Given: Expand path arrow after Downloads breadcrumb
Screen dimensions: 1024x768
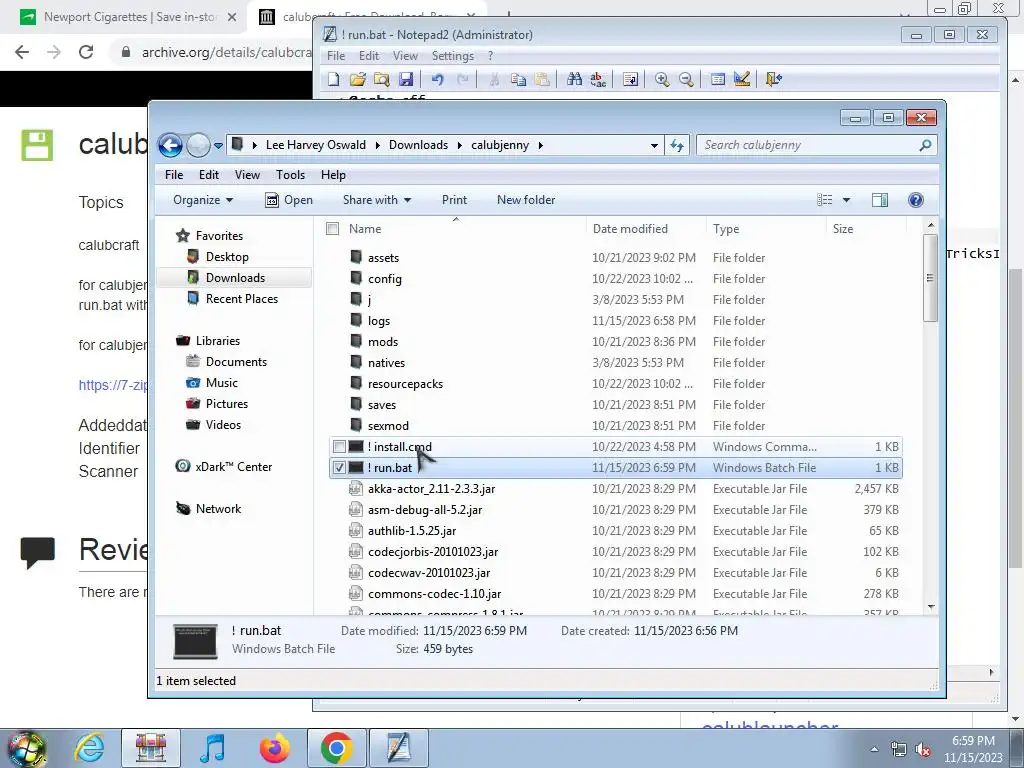Looking at the screenshot, I should tap(460, 145).
